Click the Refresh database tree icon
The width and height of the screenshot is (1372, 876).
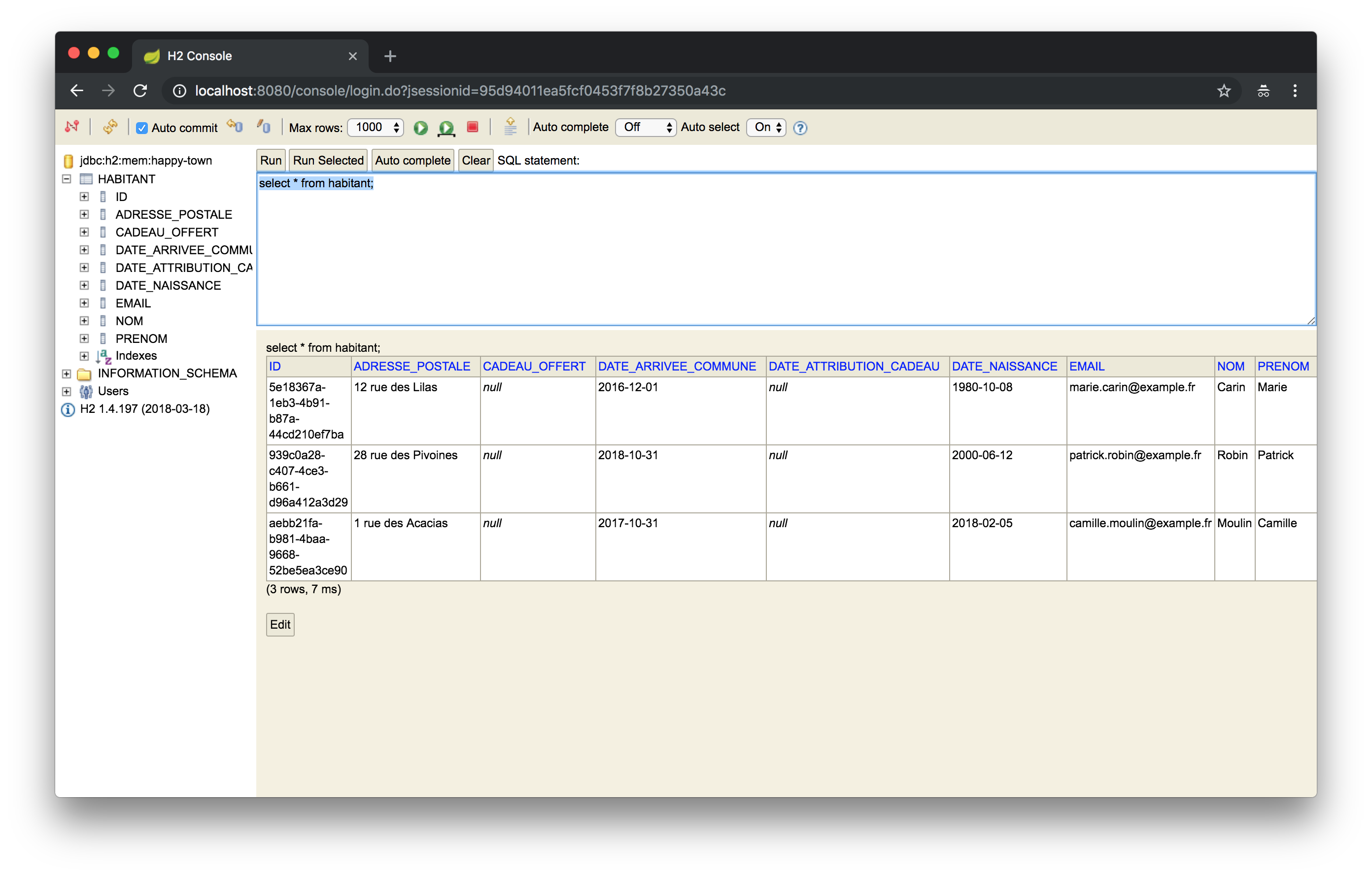[x=110, y=127]
